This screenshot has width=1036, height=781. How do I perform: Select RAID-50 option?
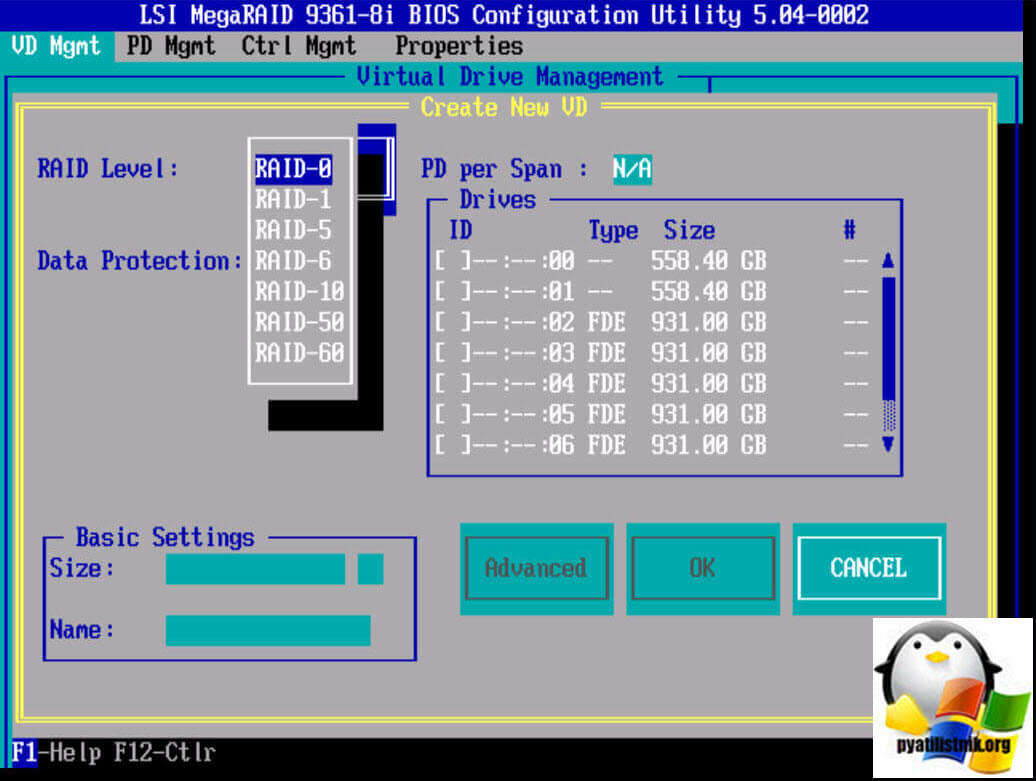pyautogui.click(x=300, y=322)
